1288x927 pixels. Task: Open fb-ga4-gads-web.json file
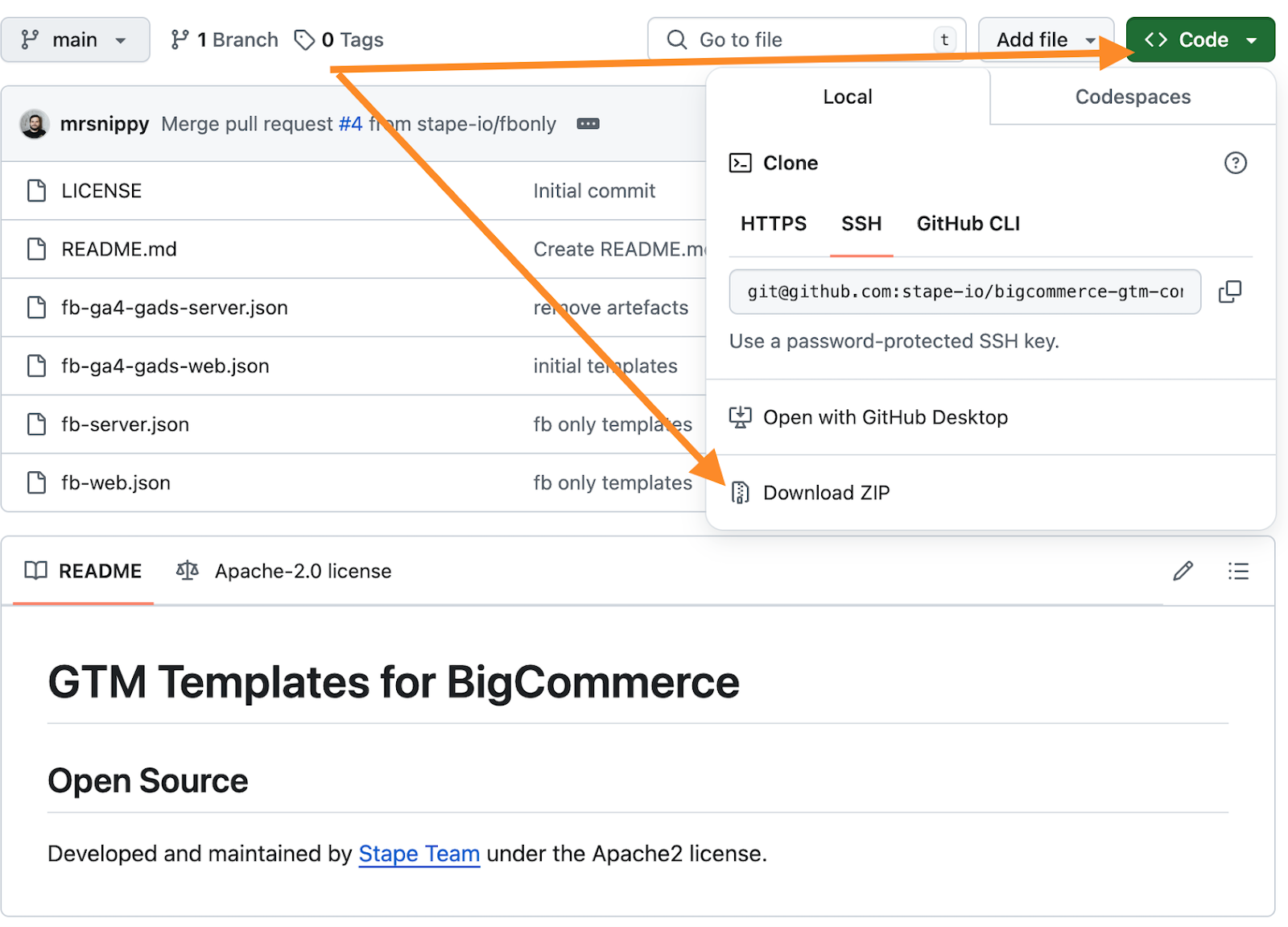click(165, 366)
